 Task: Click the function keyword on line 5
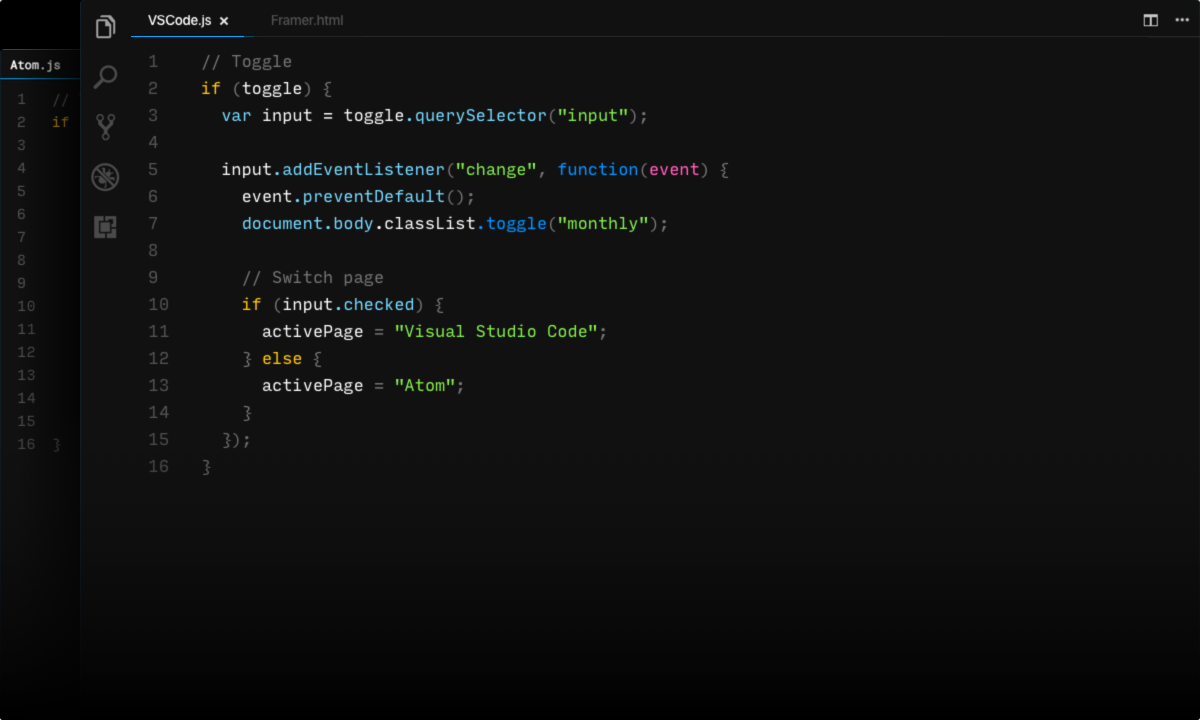click(x=597, y=170)
